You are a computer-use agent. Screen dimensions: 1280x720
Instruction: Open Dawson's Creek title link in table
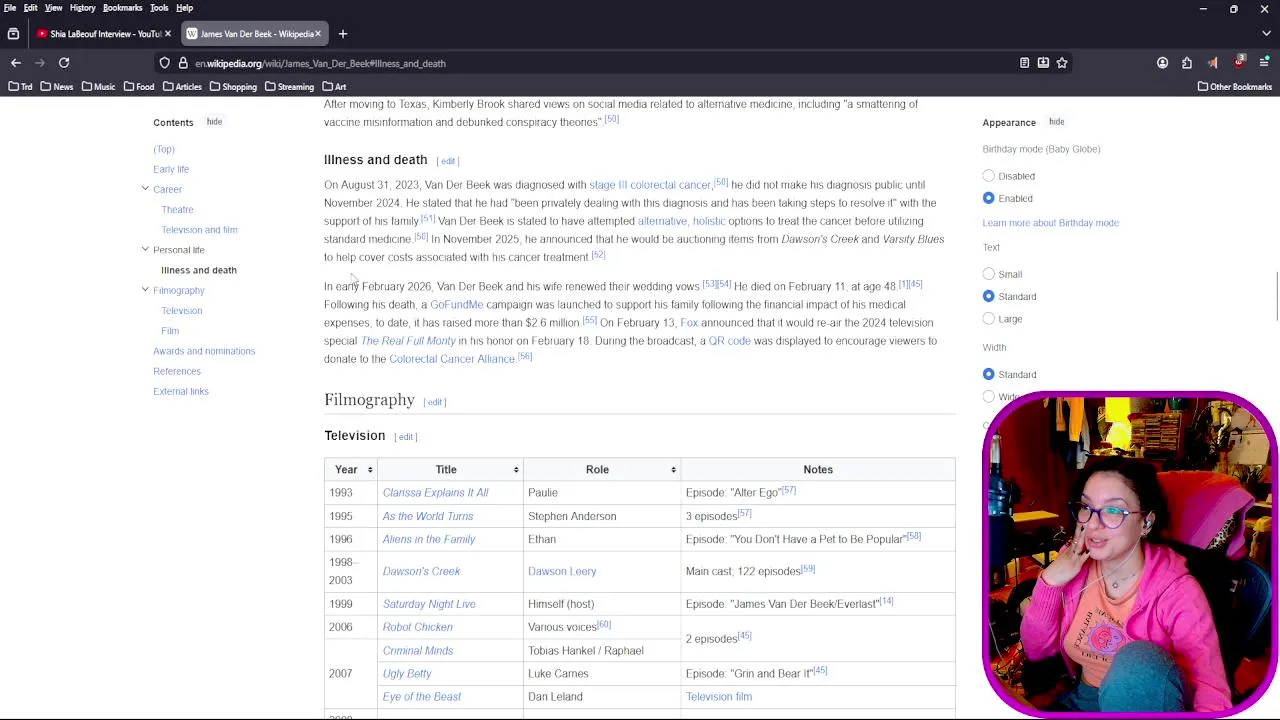click(421, 571)
